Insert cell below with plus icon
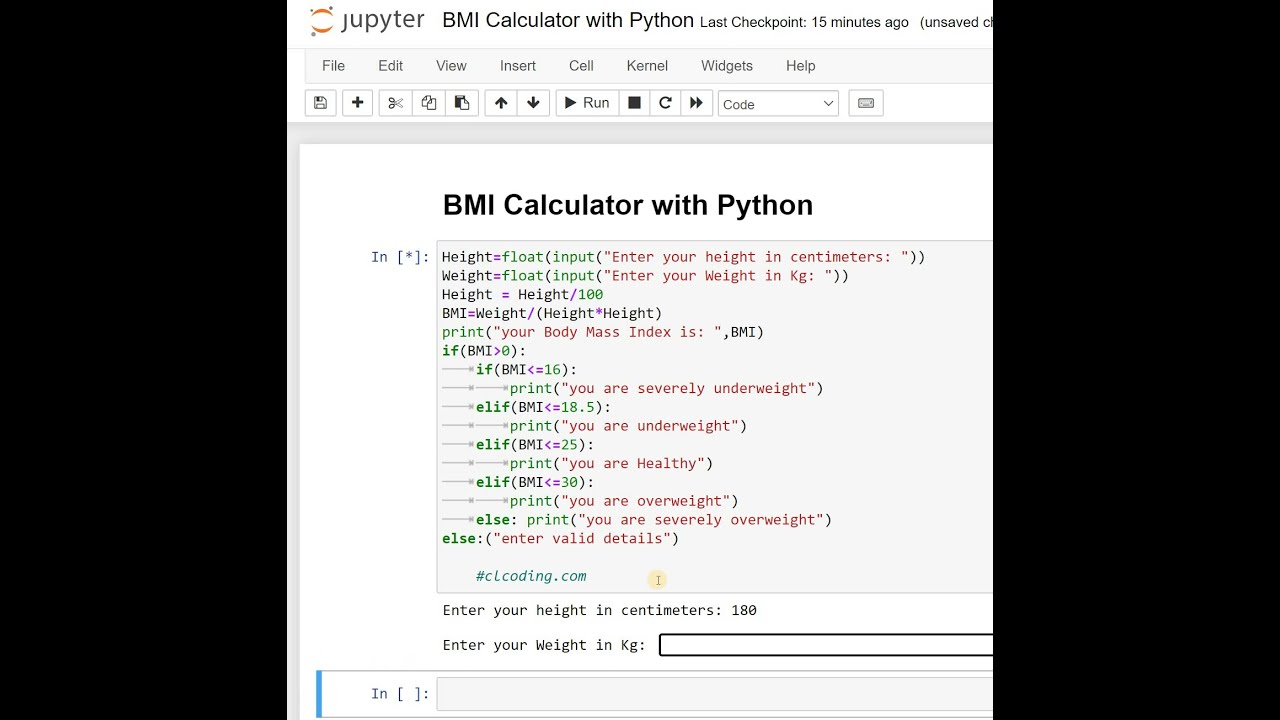The height and width of the screenshot is (720, 1280). click(357, 103)
